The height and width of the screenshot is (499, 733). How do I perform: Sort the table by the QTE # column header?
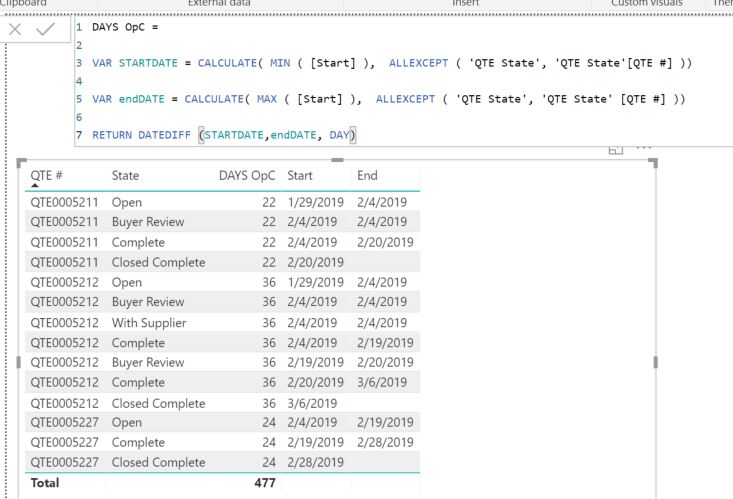[46, 175]
